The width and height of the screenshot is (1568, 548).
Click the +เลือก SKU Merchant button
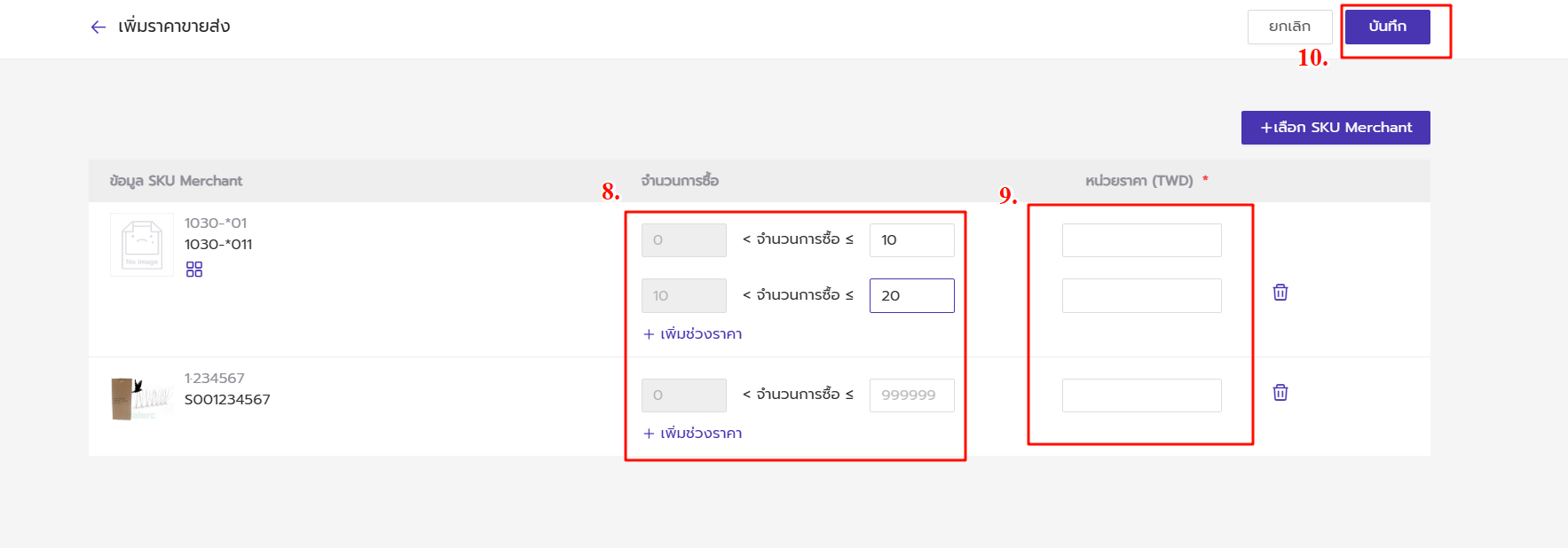pos(1335,128)
